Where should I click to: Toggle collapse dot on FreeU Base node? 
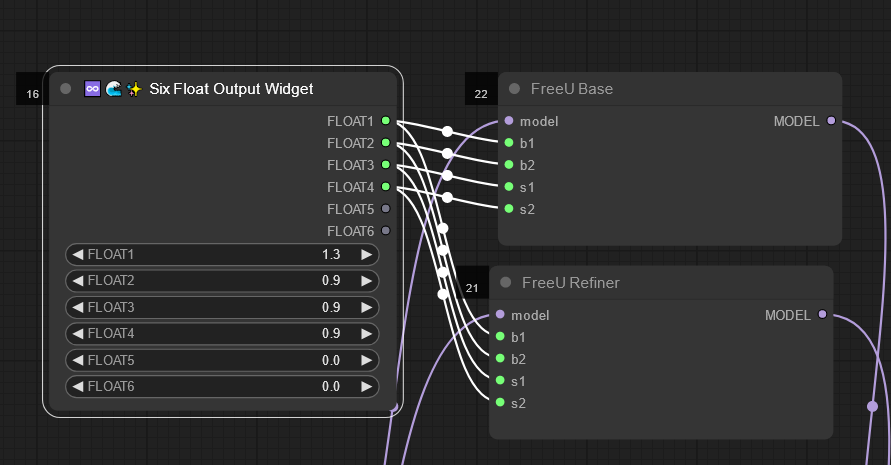tap(515, 89)
